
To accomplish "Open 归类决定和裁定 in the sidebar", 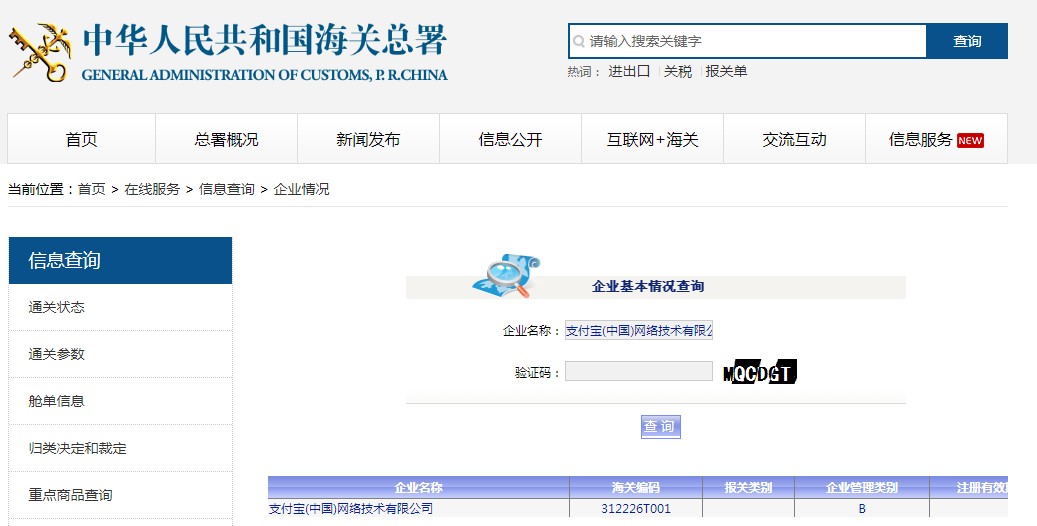I will click(78, 448).
